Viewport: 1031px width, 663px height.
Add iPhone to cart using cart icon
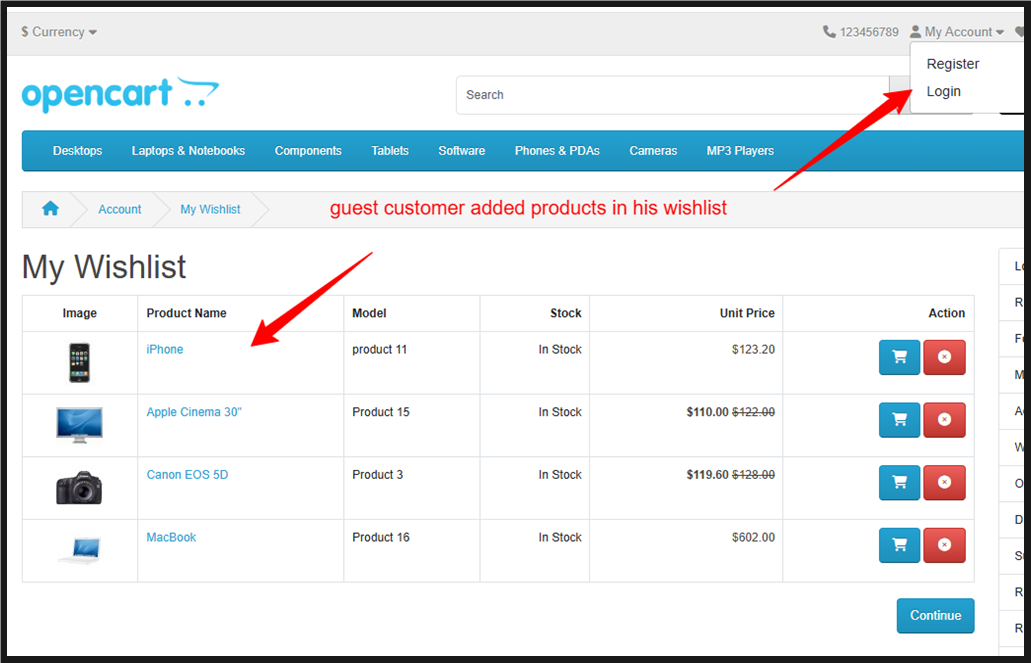pos(899,357)
